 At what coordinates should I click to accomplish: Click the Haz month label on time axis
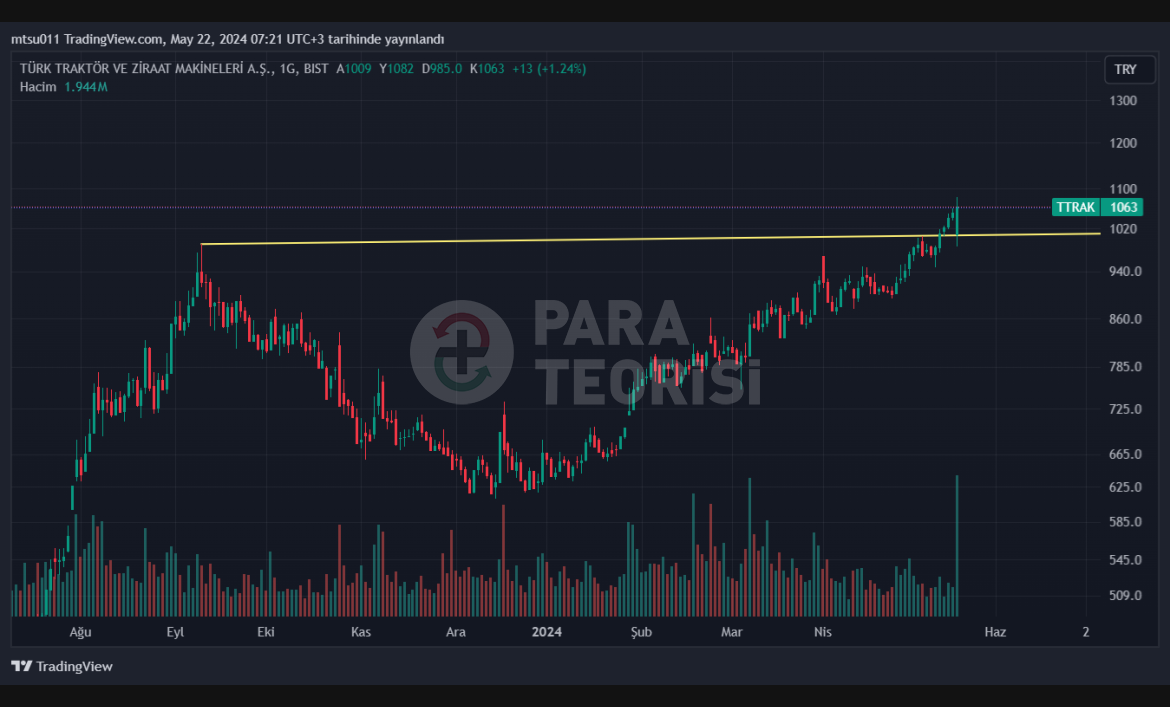click(995, 632)
